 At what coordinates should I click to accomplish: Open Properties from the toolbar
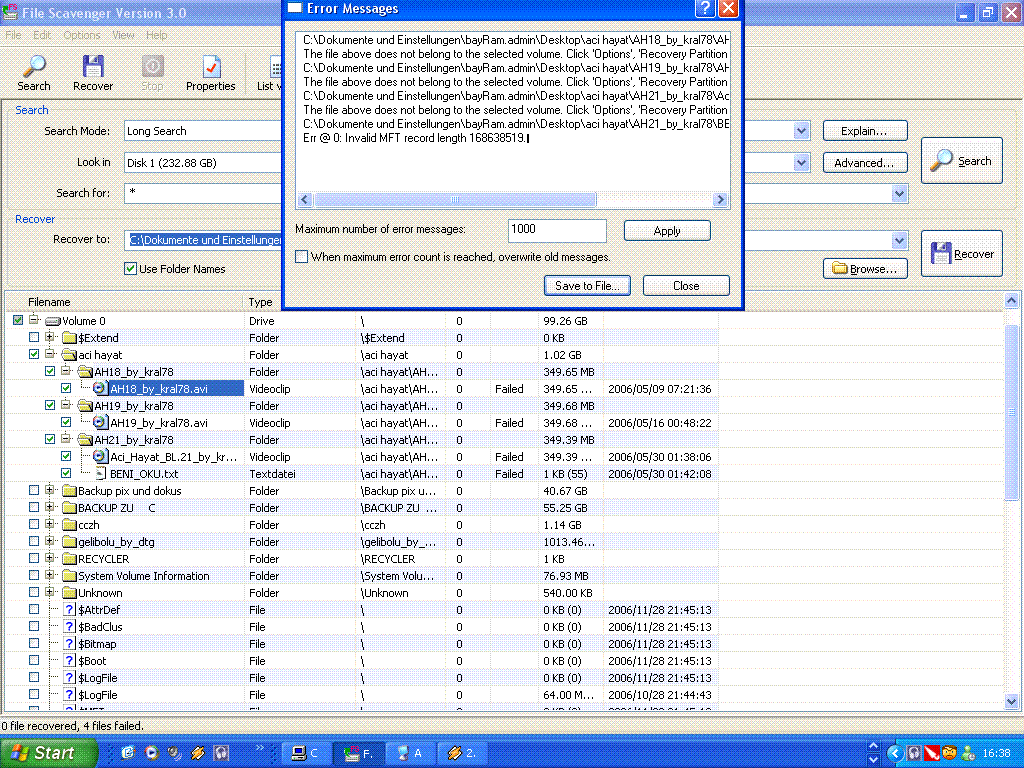coord(210,72)
